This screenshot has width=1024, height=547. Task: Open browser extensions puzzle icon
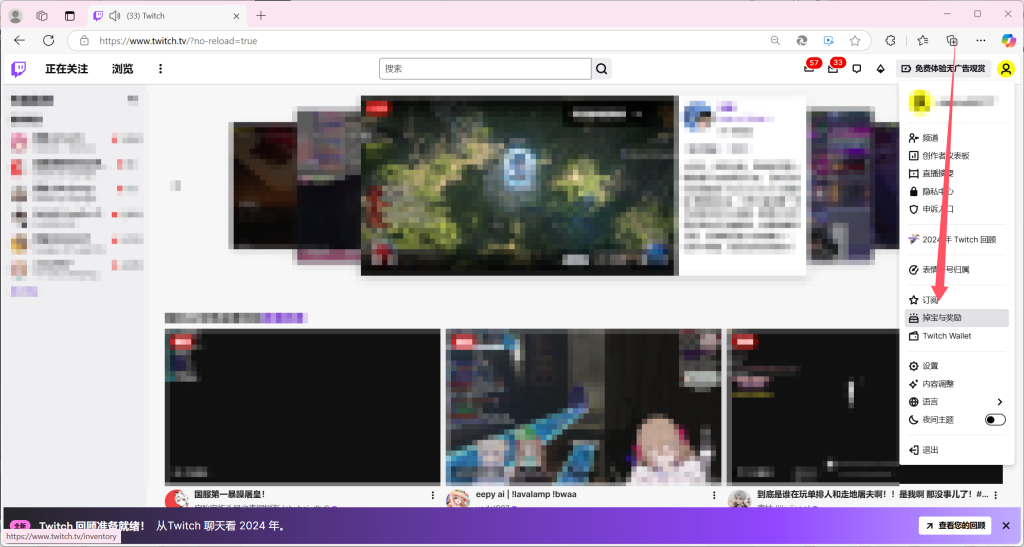[890, 40]
